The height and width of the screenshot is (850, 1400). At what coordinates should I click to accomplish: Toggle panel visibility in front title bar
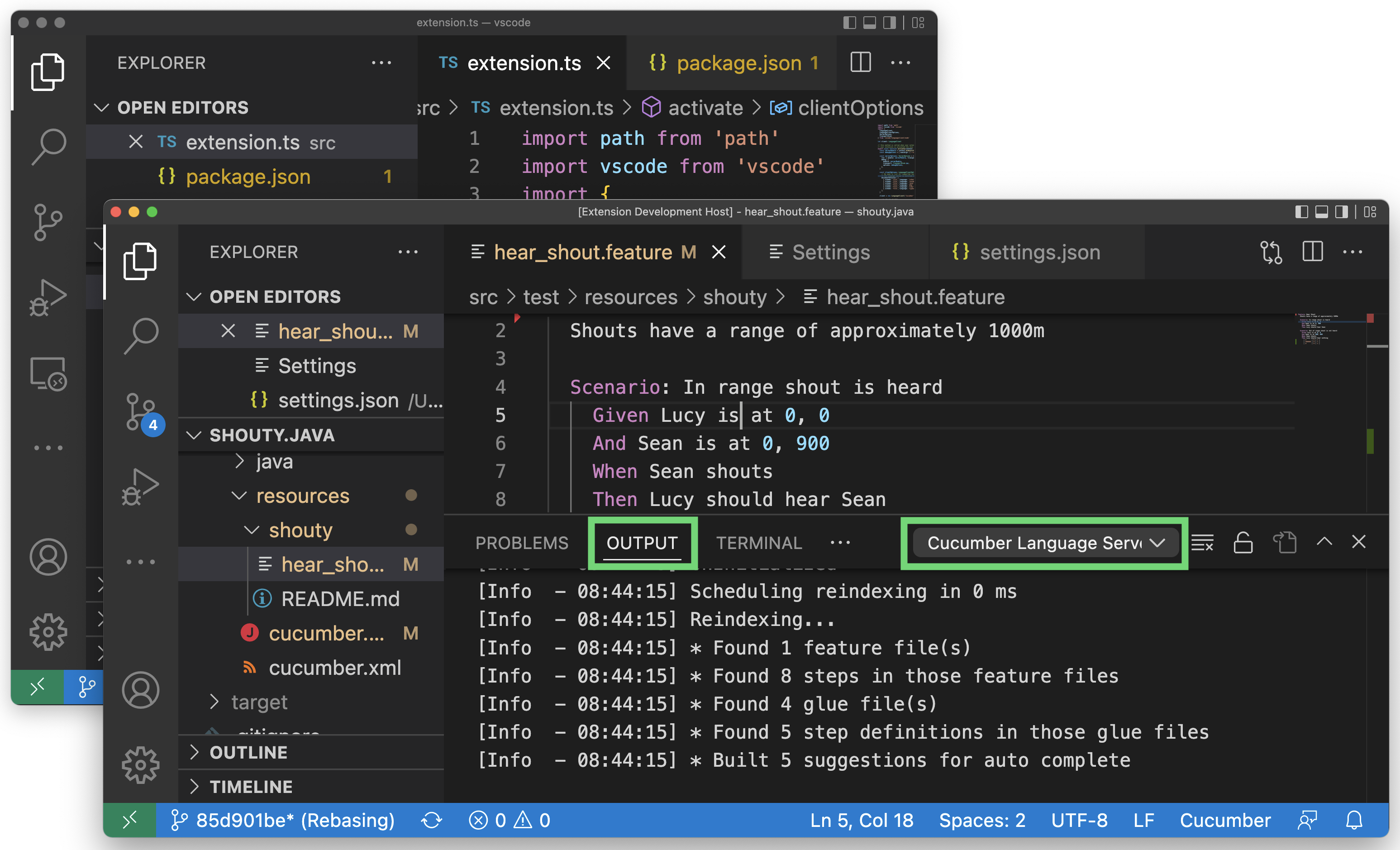pyautogui.click(x=1322, y=212)
